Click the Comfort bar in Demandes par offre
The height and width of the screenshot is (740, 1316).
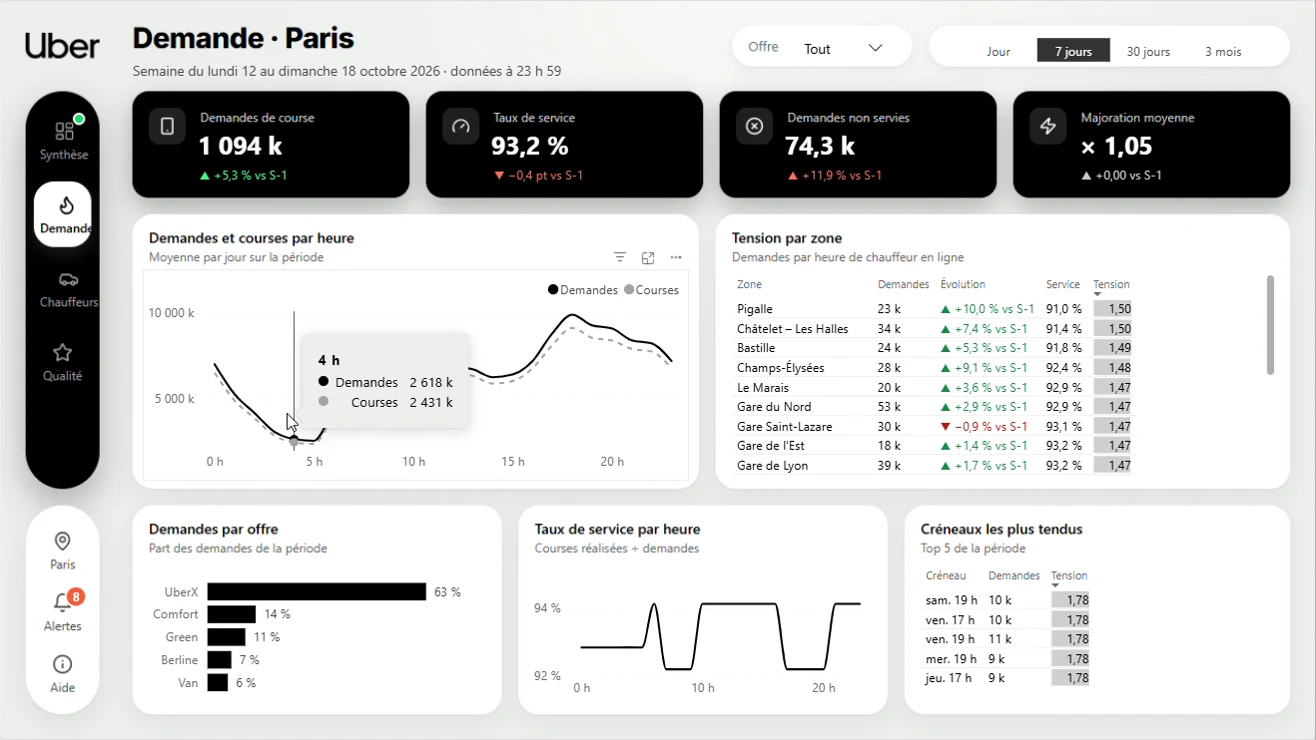pos(232,614)
